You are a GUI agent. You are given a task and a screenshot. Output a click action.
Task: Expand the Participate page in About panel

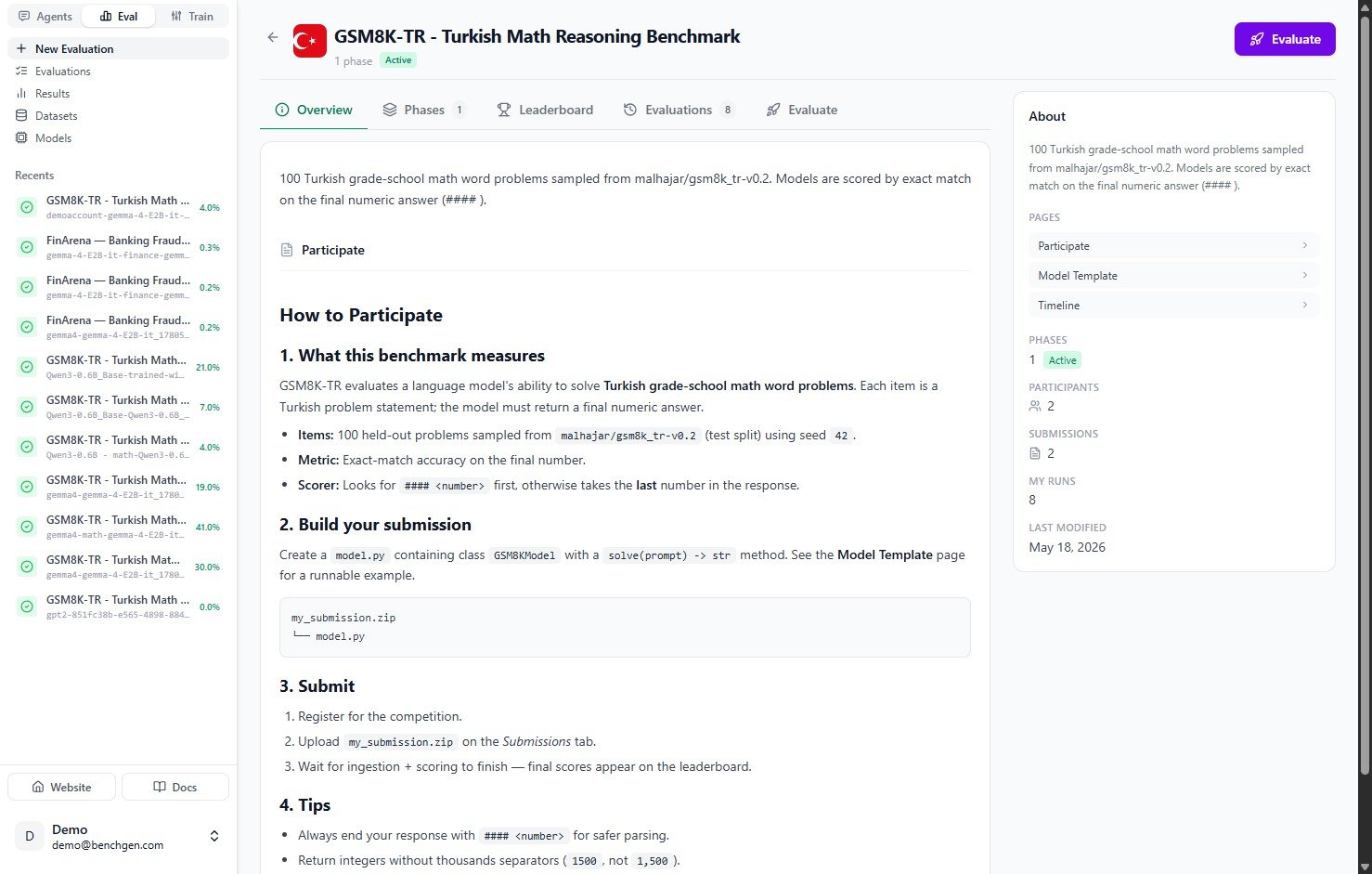click(1173, 246)
